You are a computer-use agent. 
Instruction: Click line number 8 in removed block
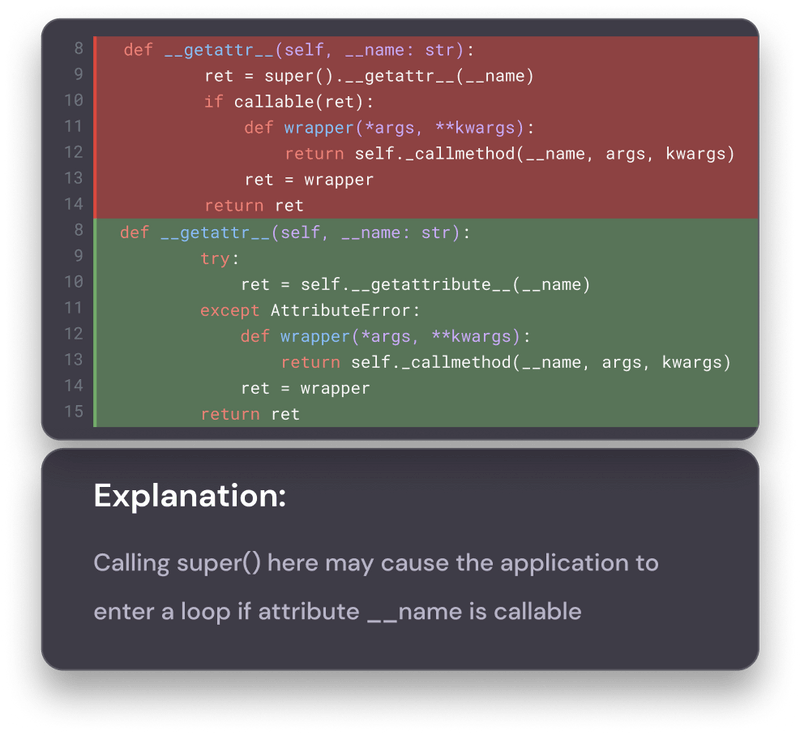tap(79, 48)
